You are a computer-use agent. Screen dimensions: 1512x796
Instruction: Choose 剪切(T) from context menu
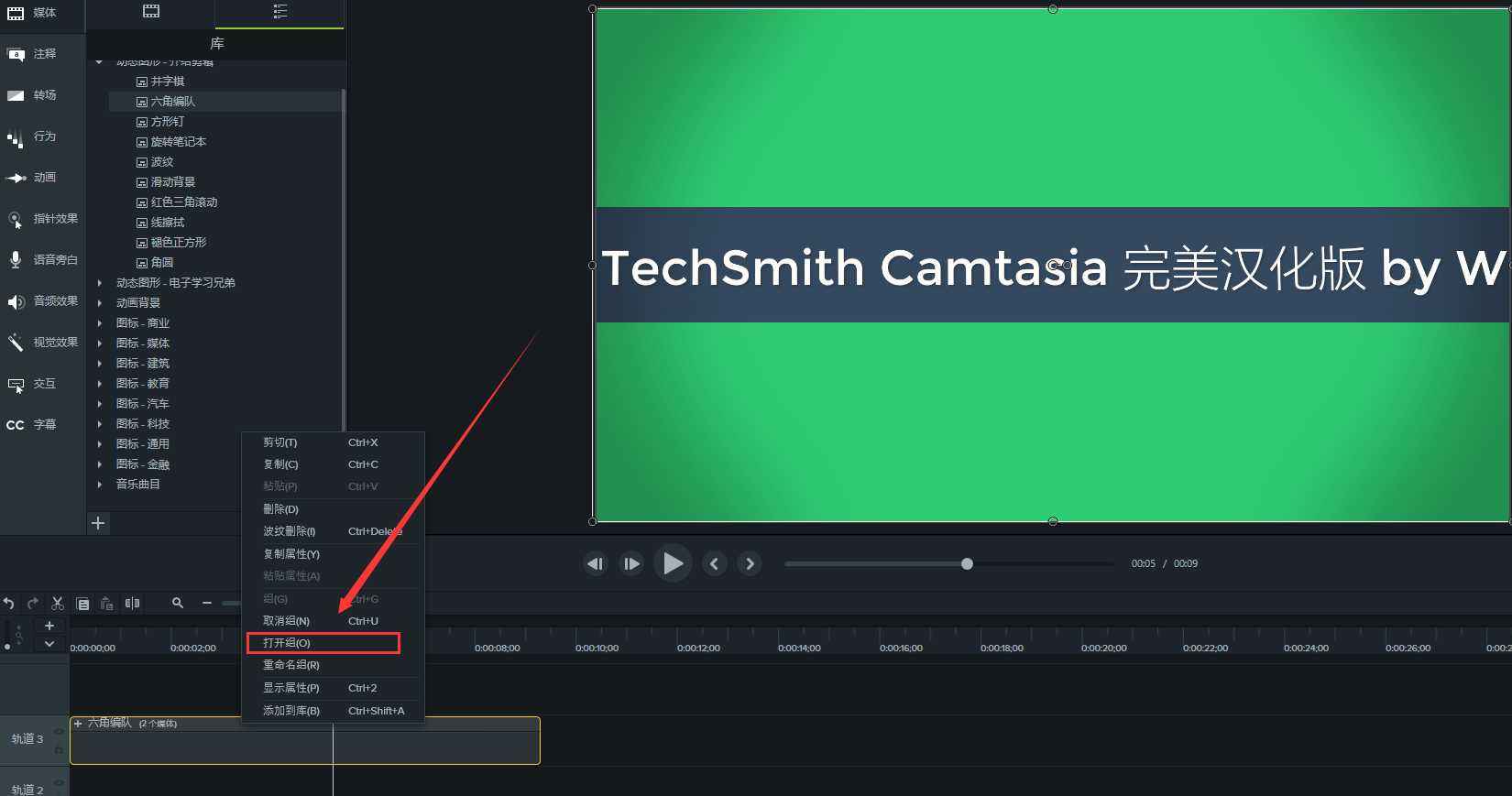point(333,442)
